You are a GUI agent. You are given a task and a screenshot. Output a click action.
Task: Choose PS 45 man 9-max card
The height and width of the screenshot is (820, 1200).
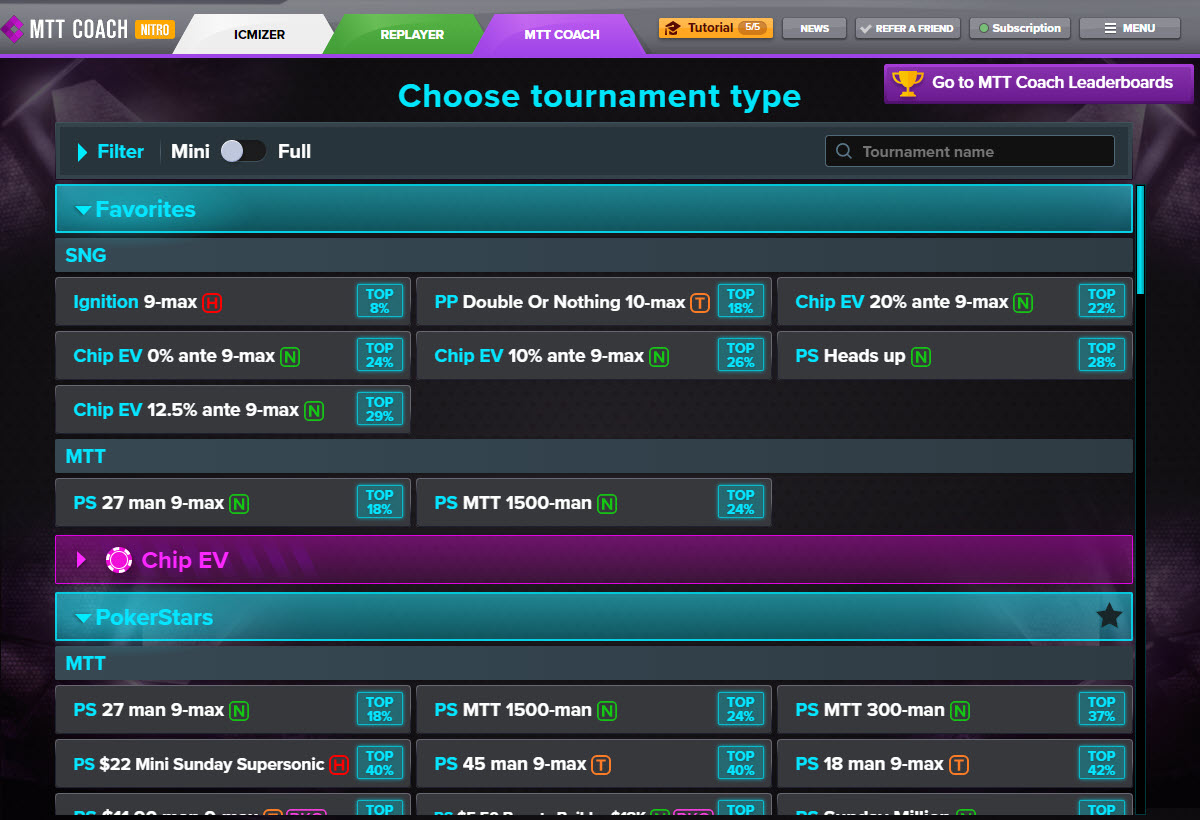tap(594, 763)
